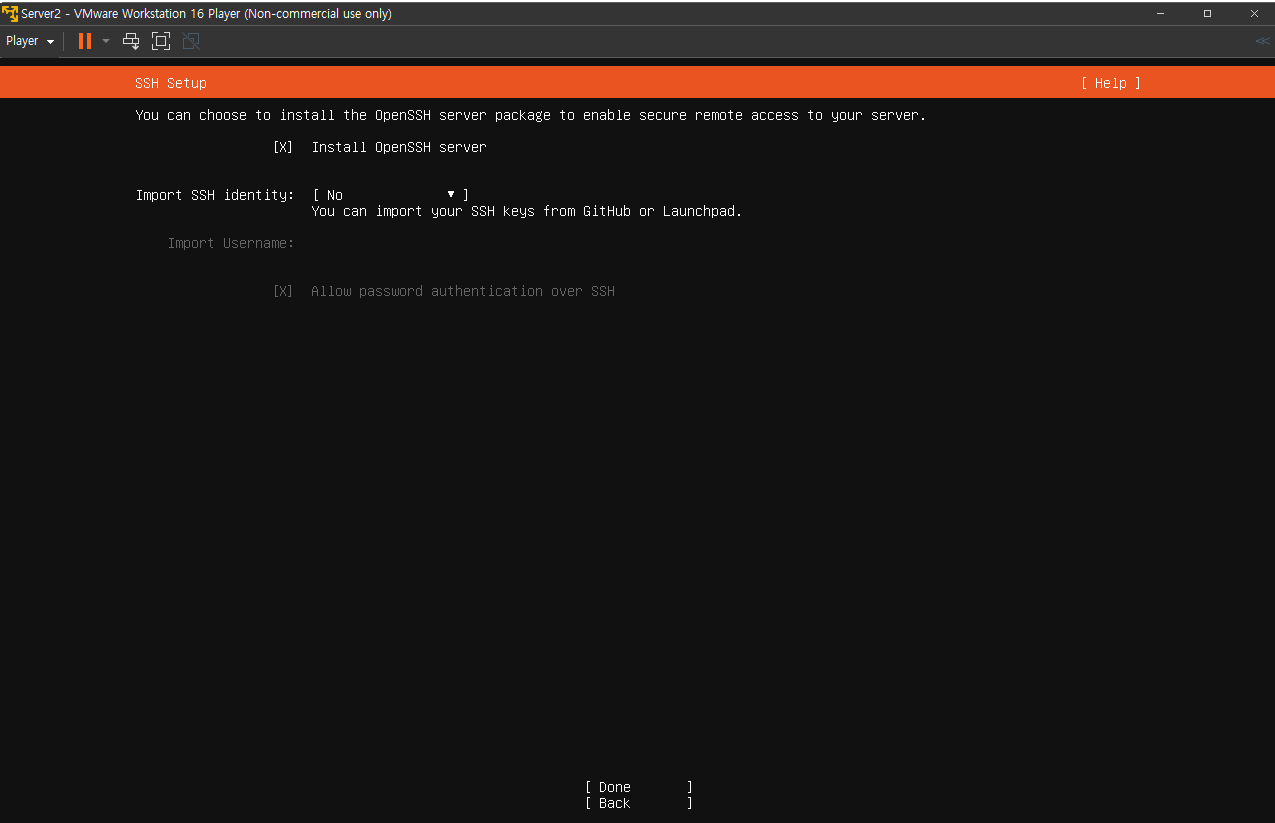Go Back to previous installer screen
1275x823 pixels.
pos(639,803)
